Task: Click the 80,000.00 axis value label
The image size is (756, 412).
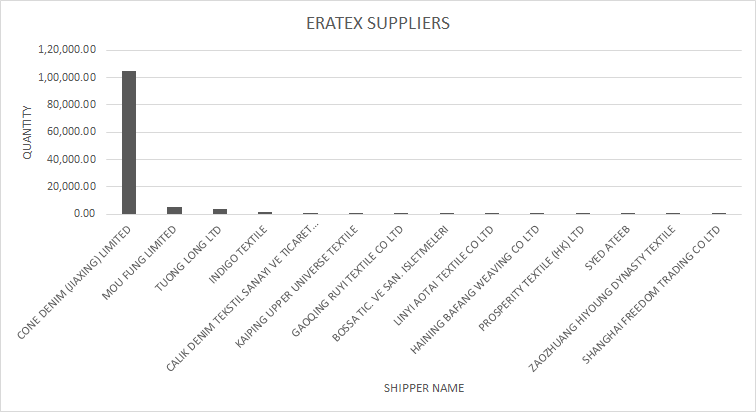Action: (x=71, y=105)
